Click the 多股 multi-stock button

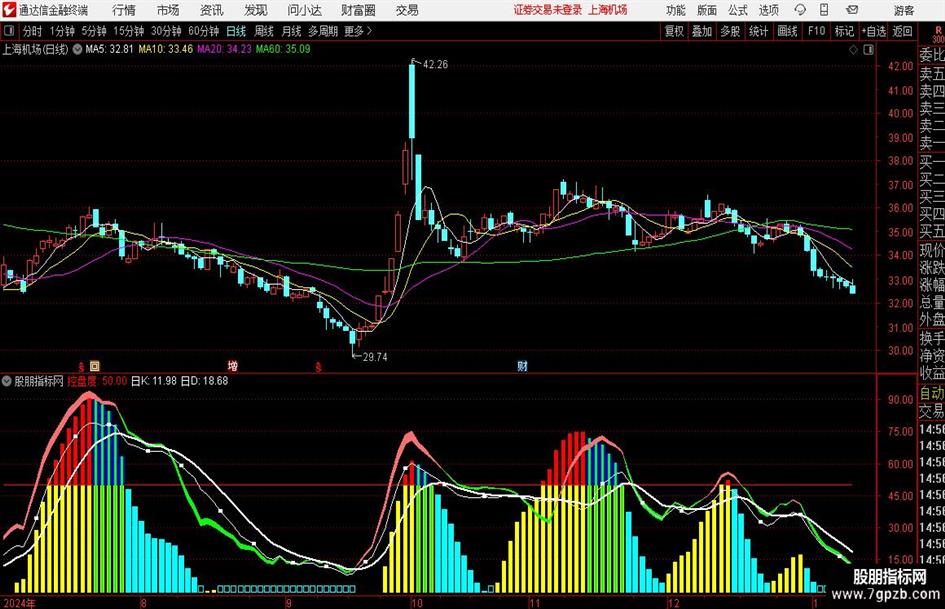click(x=730, y=31)
